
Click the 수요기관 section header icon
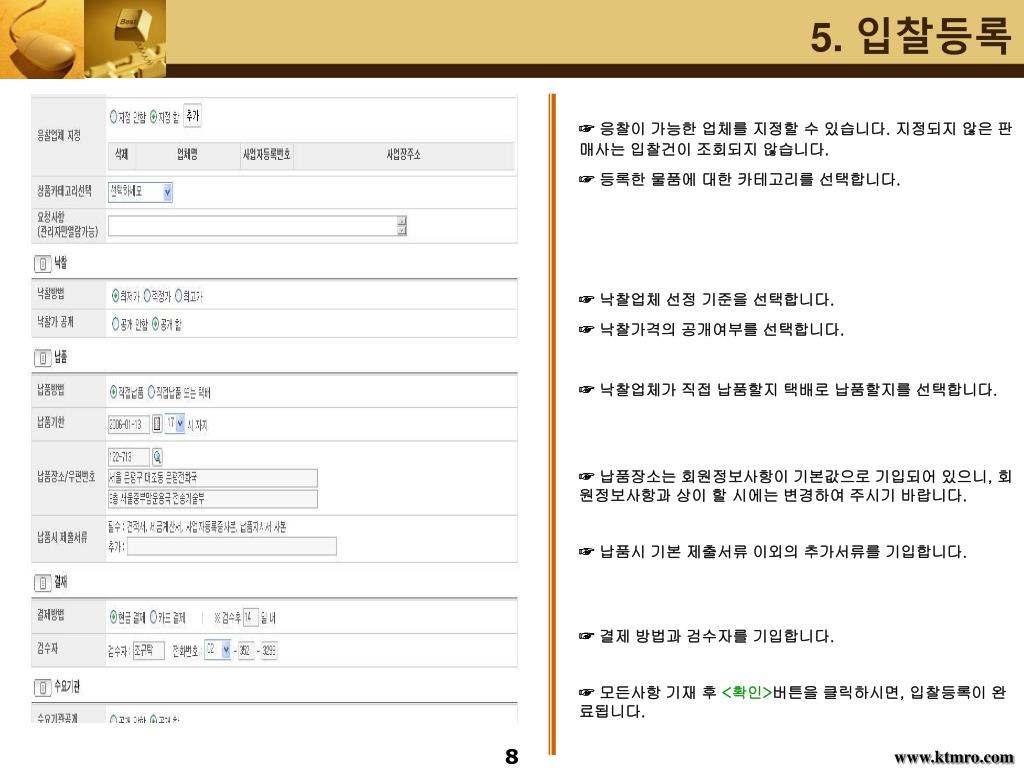pos(42,687)
